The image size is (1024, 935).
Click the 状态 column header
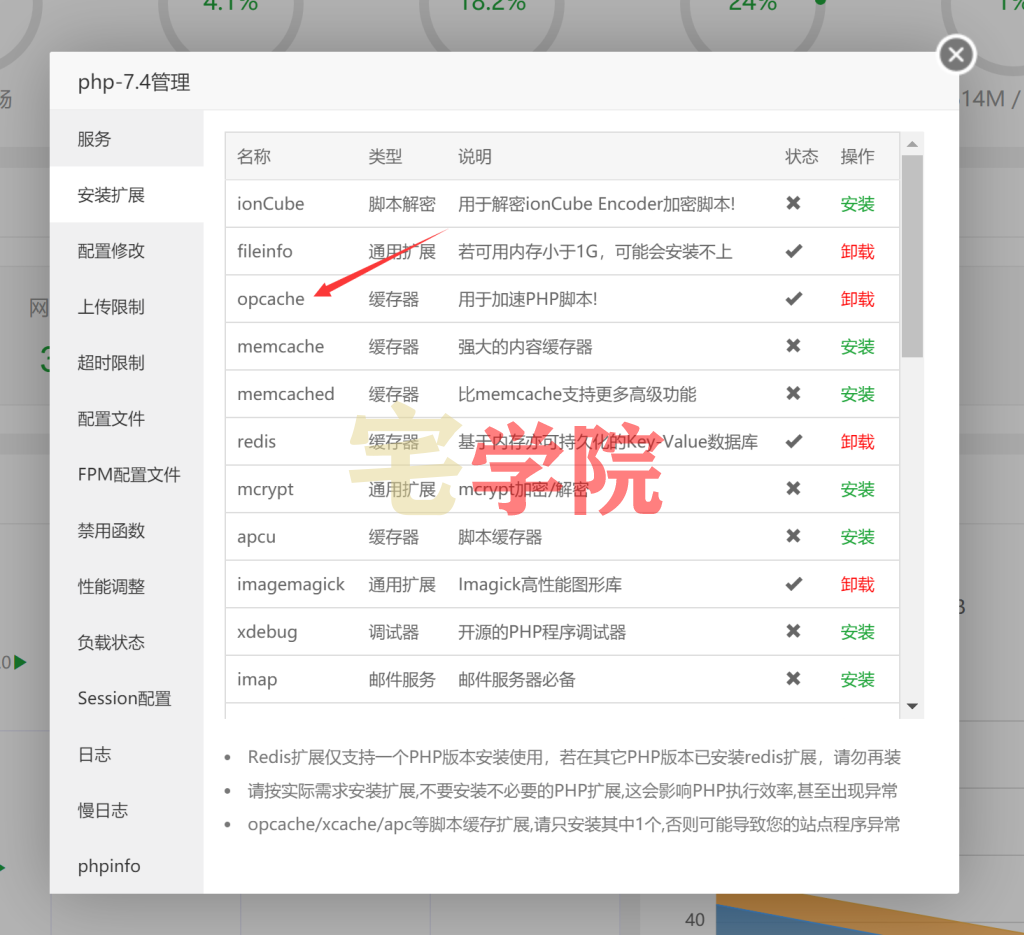pyautogui.click(x=801, y=157)
